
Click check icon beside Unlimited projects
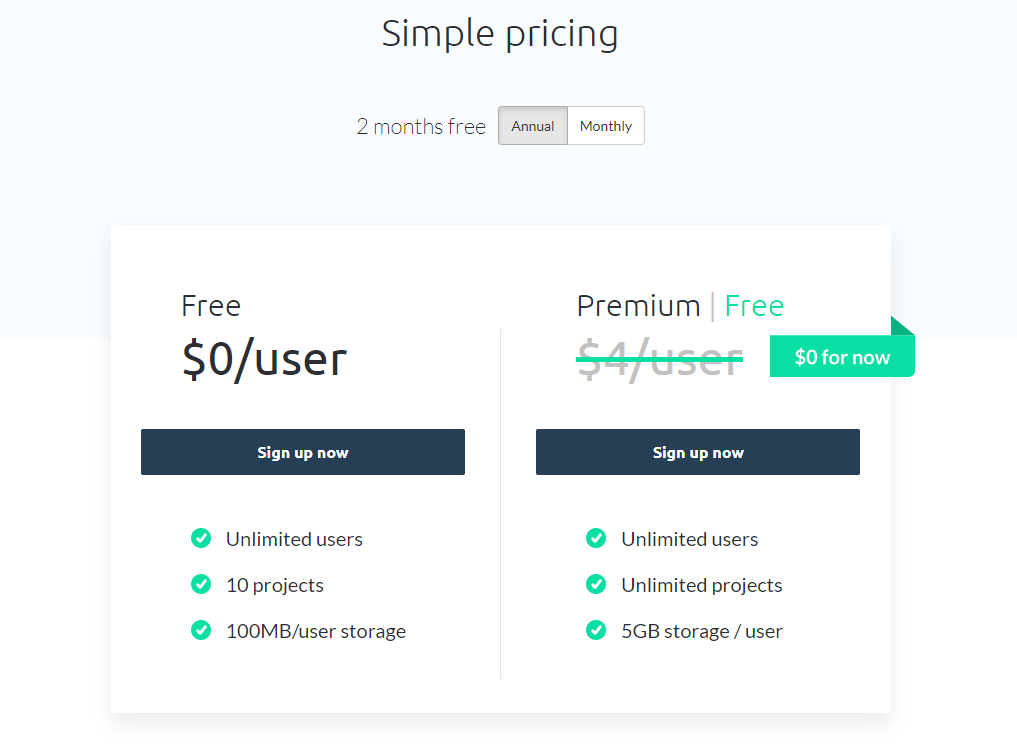(x=596, y=584)
